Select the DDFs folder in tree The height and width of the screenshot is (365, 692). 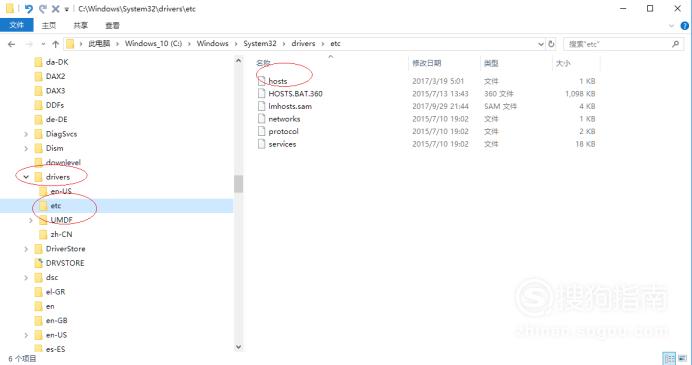pos(55,105)
